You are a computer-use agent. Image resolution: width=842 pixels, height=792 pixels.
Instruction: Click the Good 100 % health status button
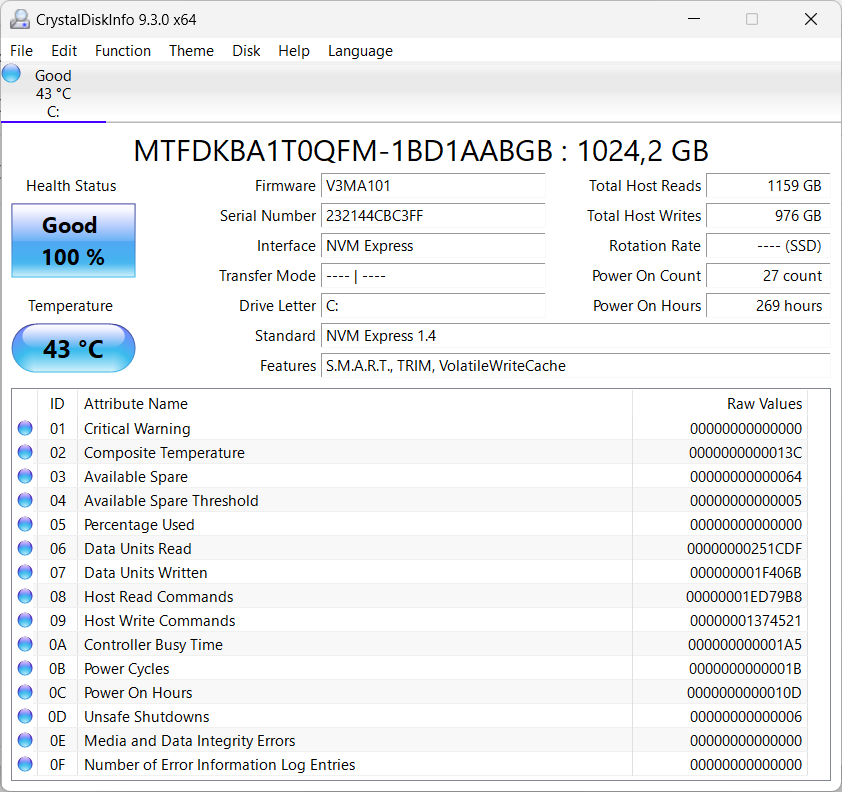click(x=73, y=241)
